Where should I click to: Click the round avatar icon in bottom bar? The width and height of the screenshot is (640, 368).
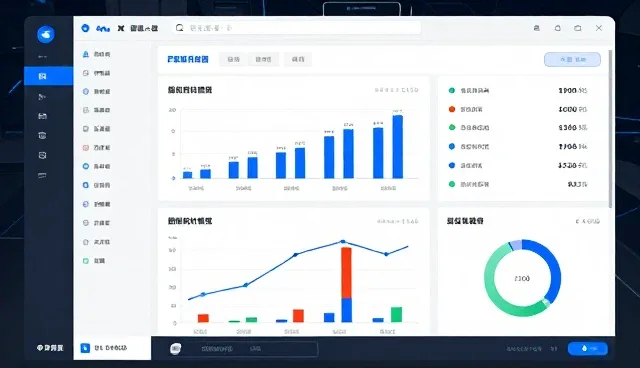click(176, 349)
